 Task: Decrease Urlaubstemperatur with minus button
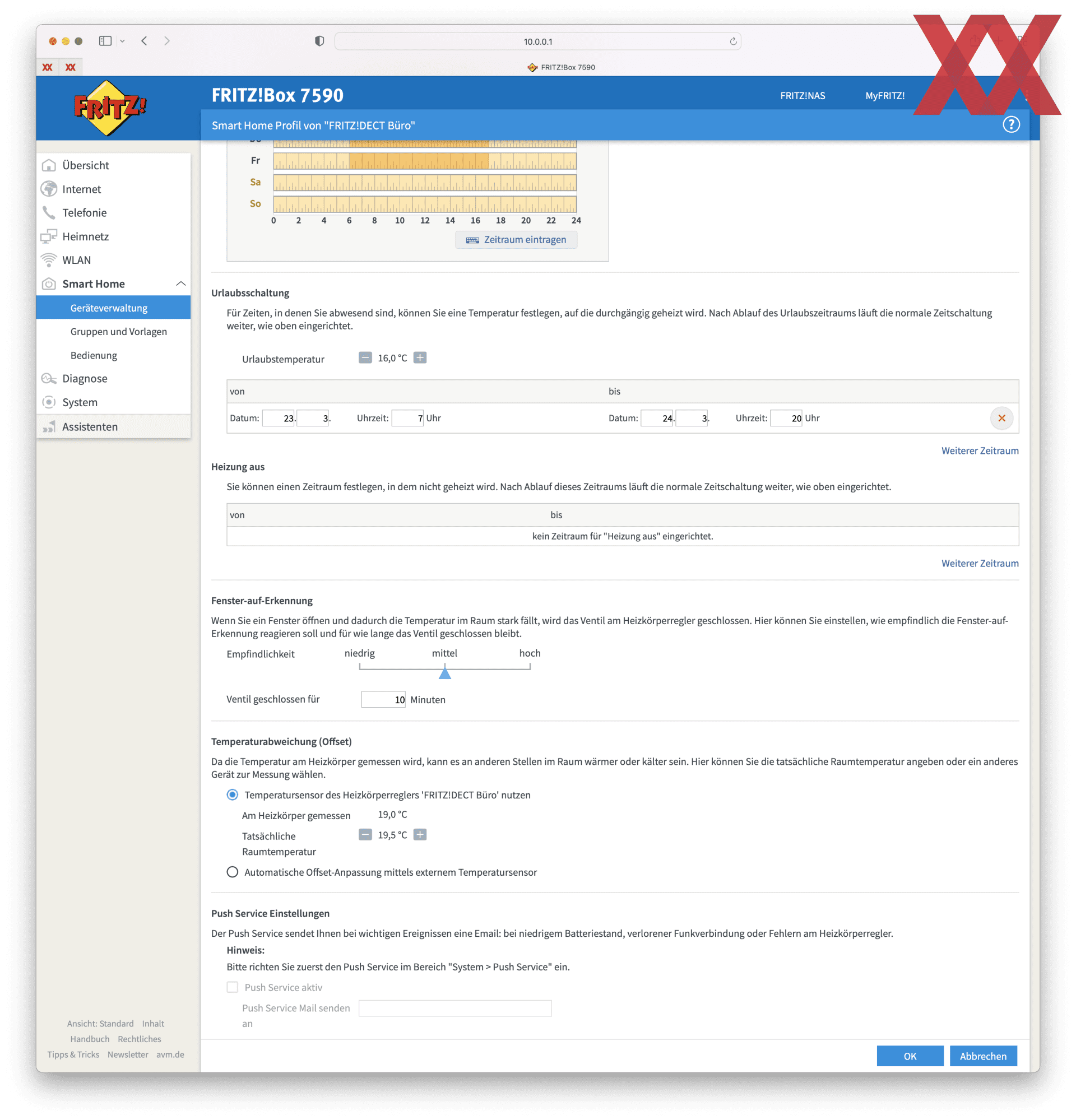(x=365, y=357)
